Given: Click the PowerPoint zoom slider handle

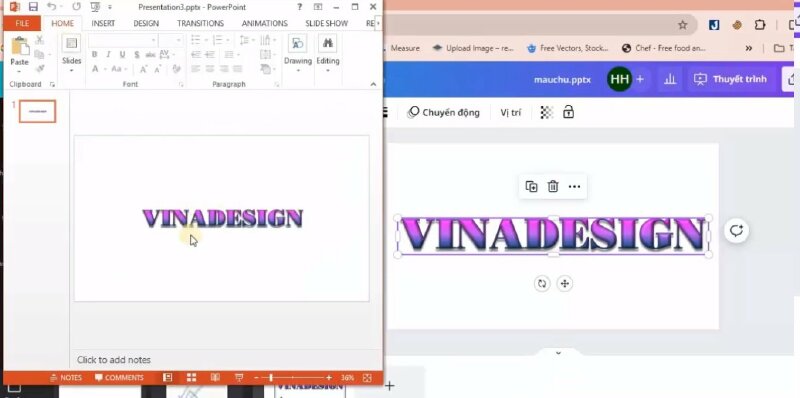Looking at the screenshot, I should [270, 378].
